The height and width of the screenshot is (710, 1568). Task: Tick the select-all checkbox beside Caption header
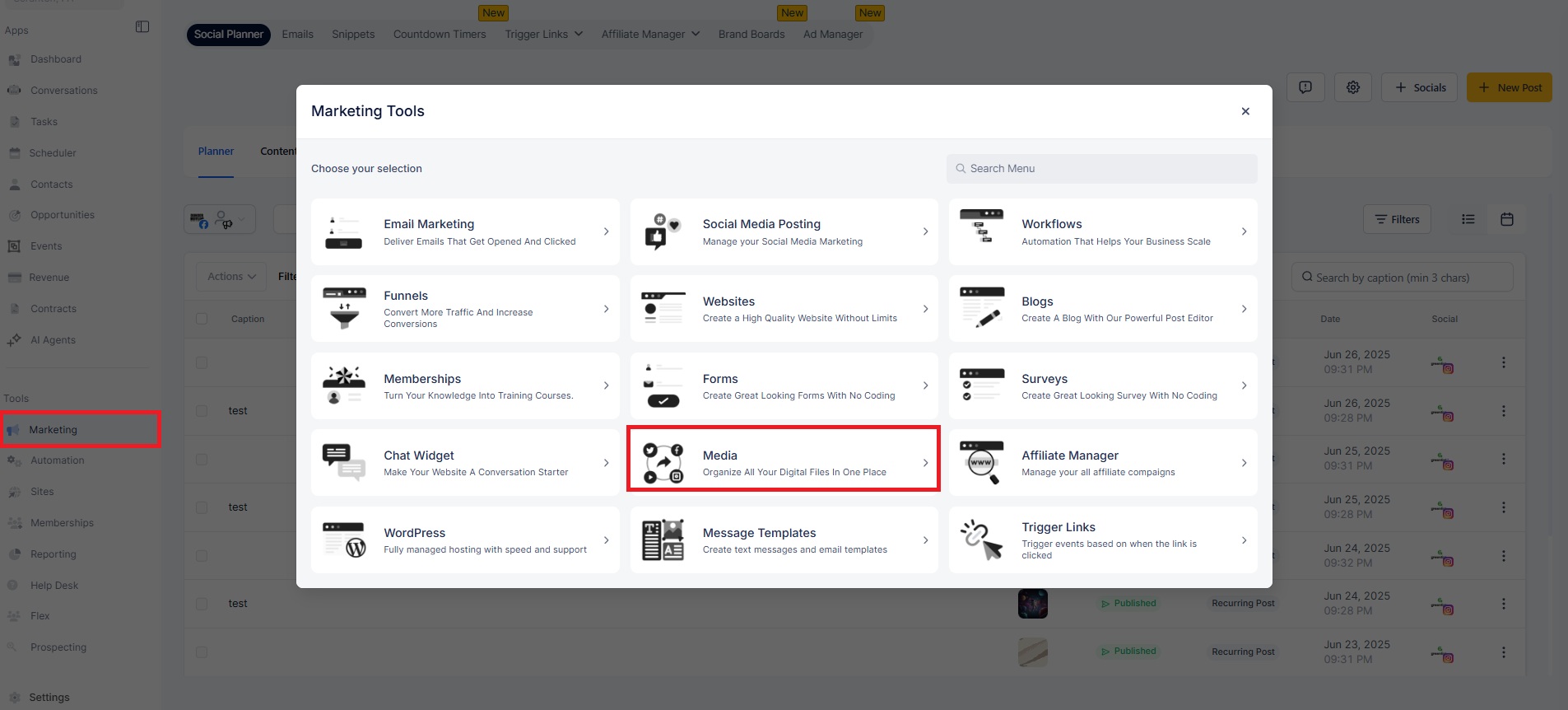202,319
